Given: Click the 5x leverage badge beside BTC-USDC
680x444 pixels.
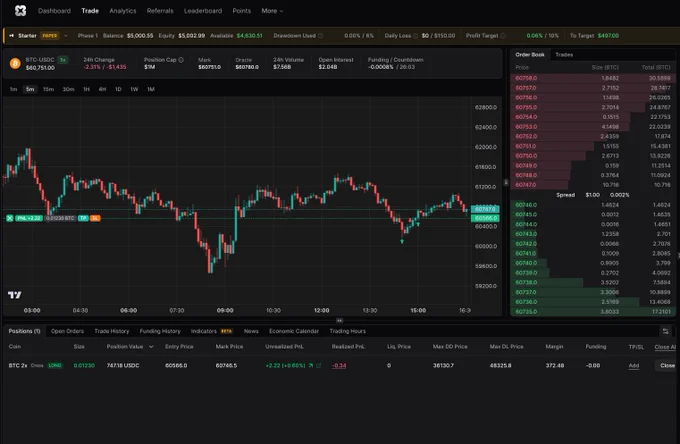Looking at the screenshot, I should [x=63, y=60].
